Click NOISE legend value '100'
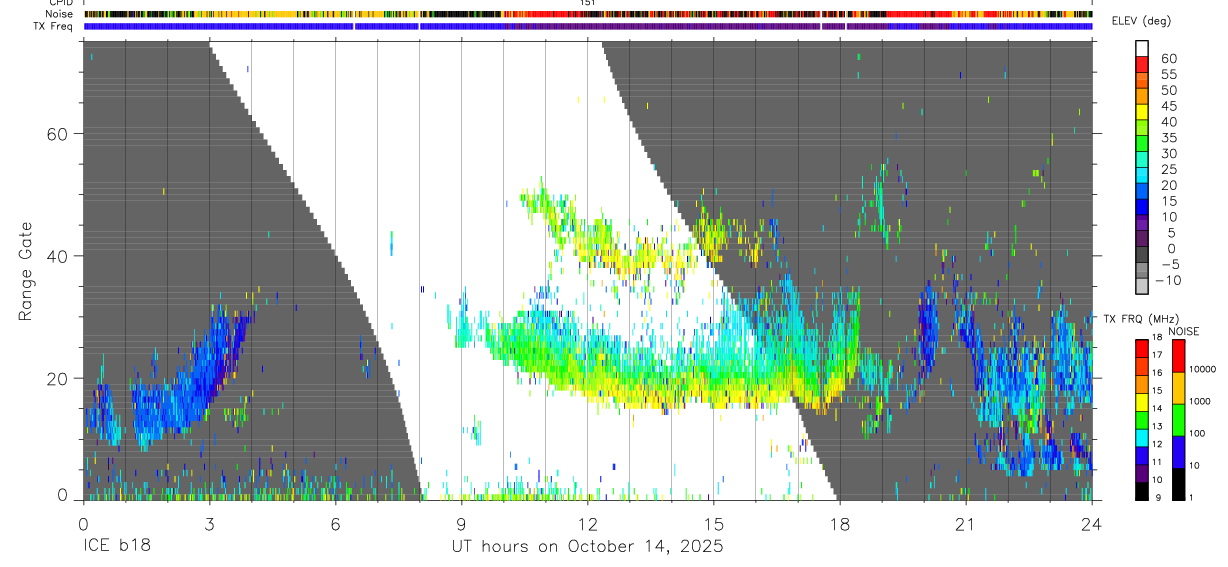This screenshot has width=1228, height=567. tap(1198, 433)
